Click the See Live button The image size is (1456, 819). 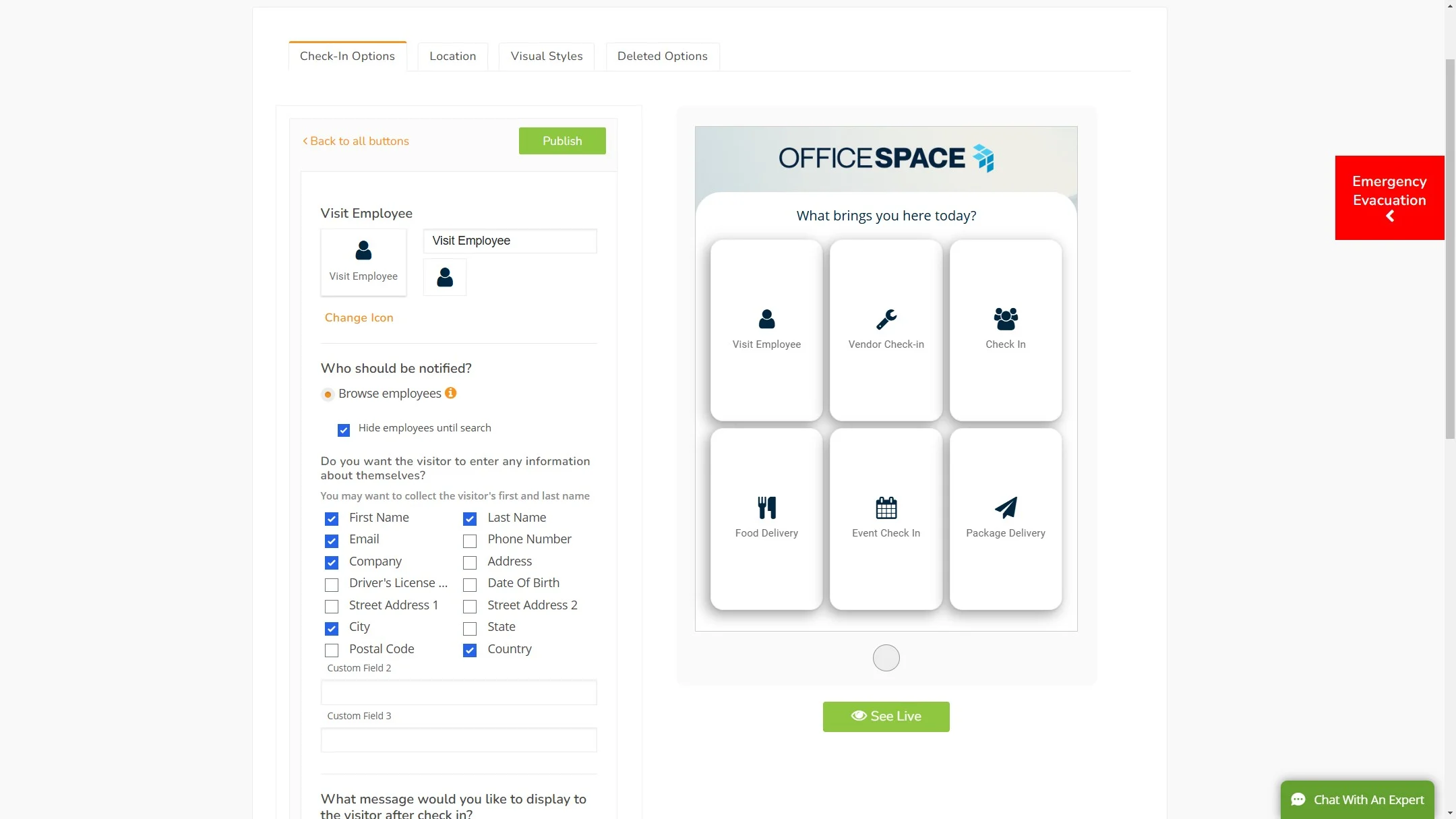[x=886, y=717]
